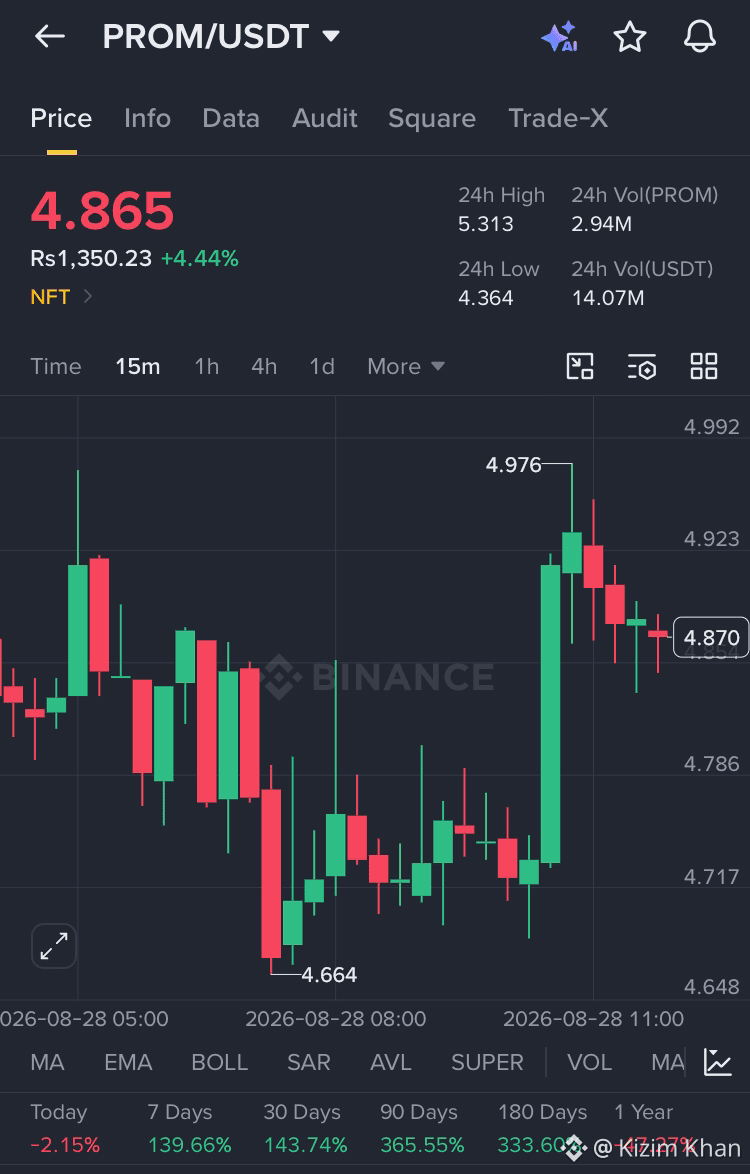Switch to the Info tab
Image resolution: width=750 pixels, height=1174 pixels.
147,118
